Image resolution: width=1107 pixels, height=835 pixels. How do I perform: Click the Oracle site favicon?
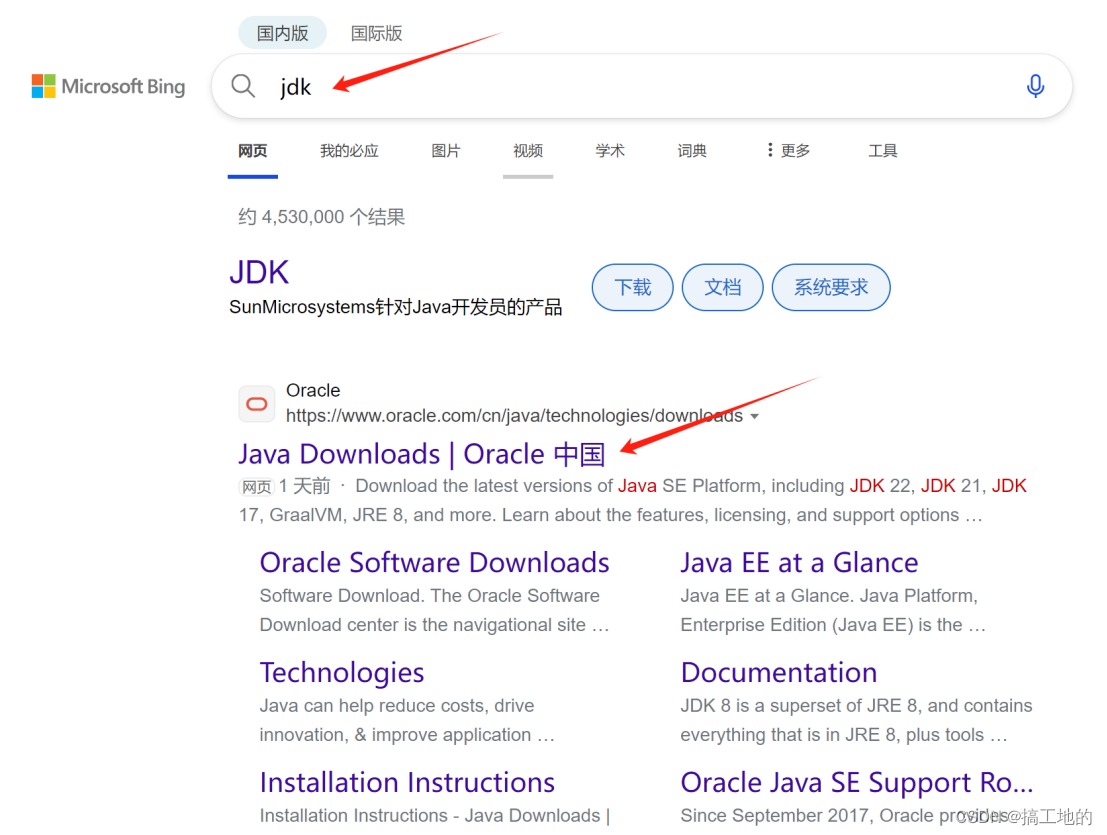click(x=256, y=404)
